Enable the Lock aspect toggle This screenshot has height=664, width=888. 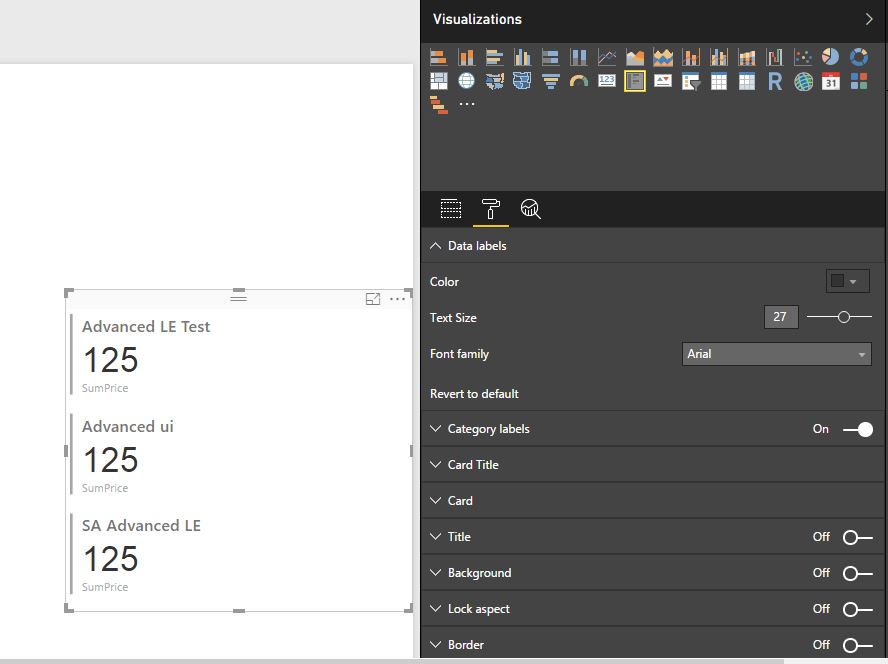coord(858,609)
